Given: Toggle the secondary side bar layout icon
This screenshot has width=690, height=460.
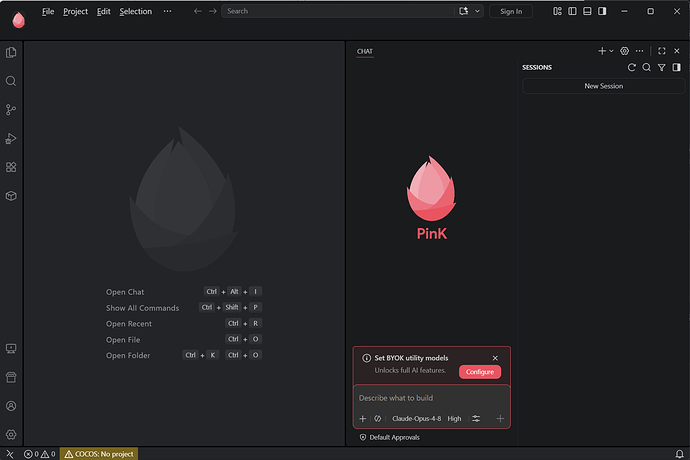Looking at the screenshot, I should (602, 11).
